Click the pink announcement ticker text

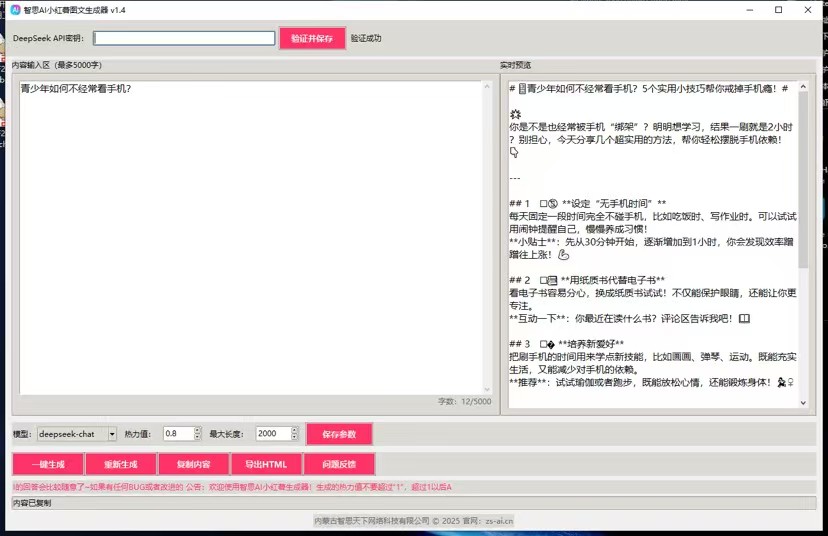click(232, 487)
